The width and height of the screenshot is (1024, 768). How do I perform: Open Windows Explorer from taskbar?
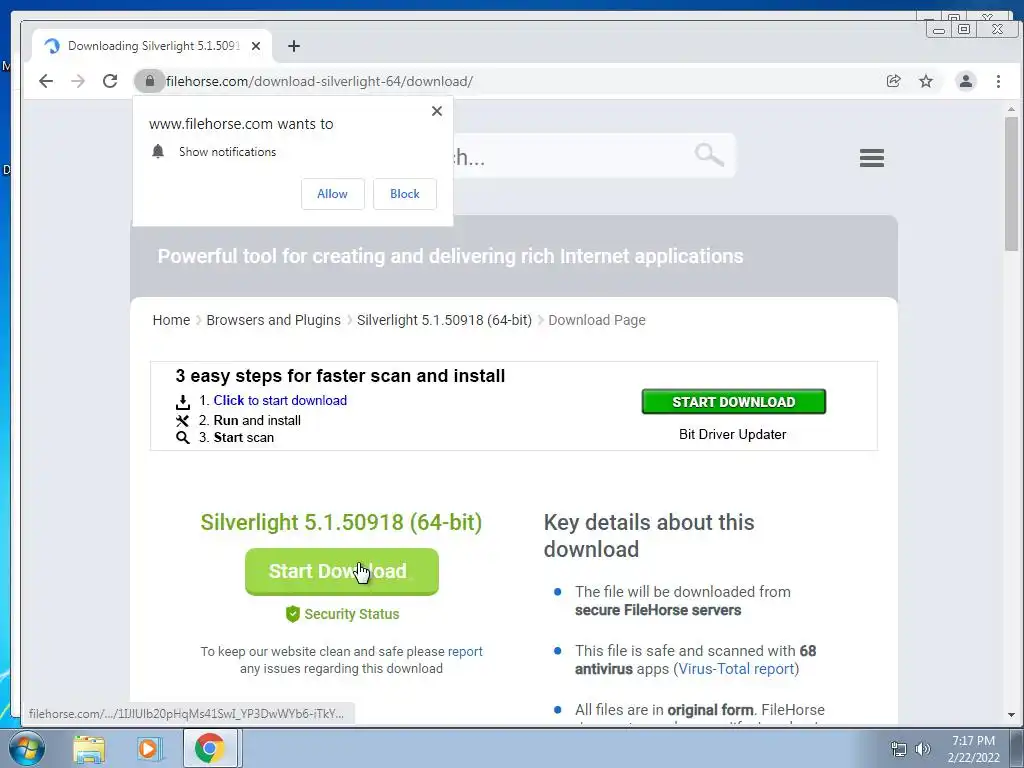89,748
